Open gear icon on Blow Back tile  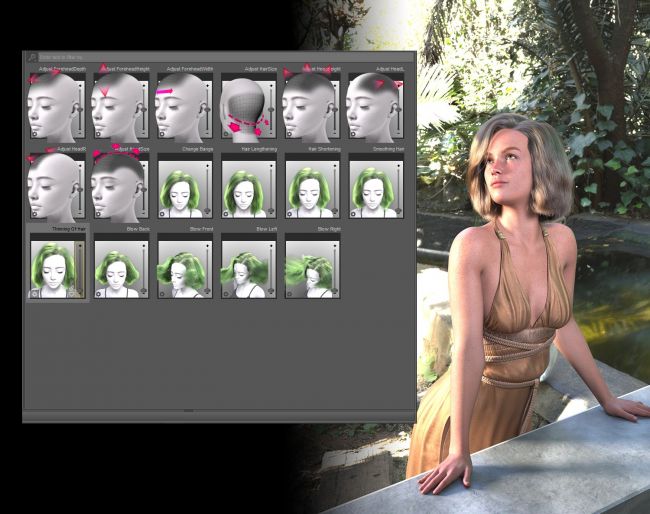[98, 292]
